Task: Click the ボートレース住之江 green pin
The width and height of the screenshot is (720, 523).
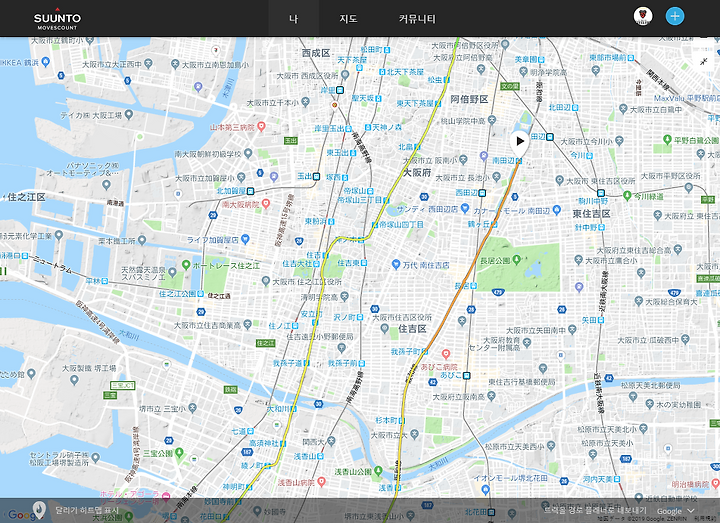Action: coord(186,265)
